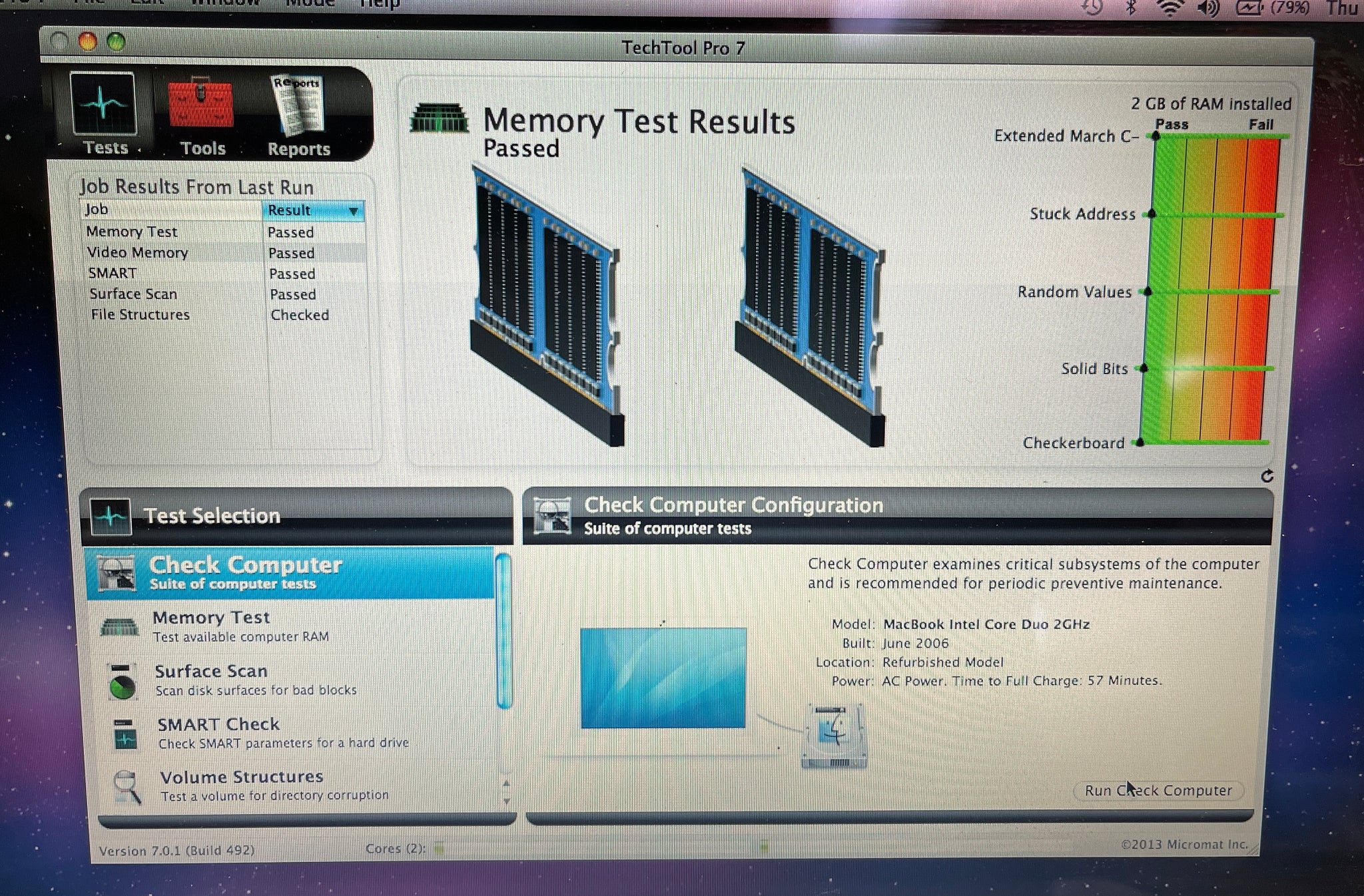Click the yellow minimize window button
The image size is (1364, 896).
point(87,42)
